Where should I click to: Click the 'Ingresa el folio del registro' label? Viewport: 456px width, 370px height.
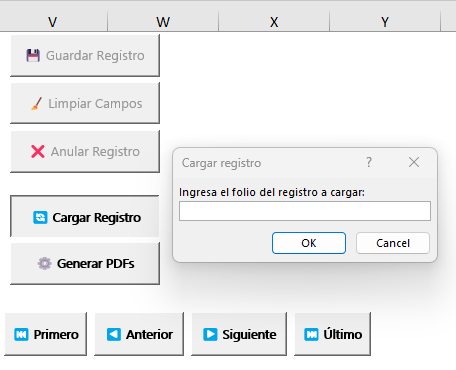point(272,192)
